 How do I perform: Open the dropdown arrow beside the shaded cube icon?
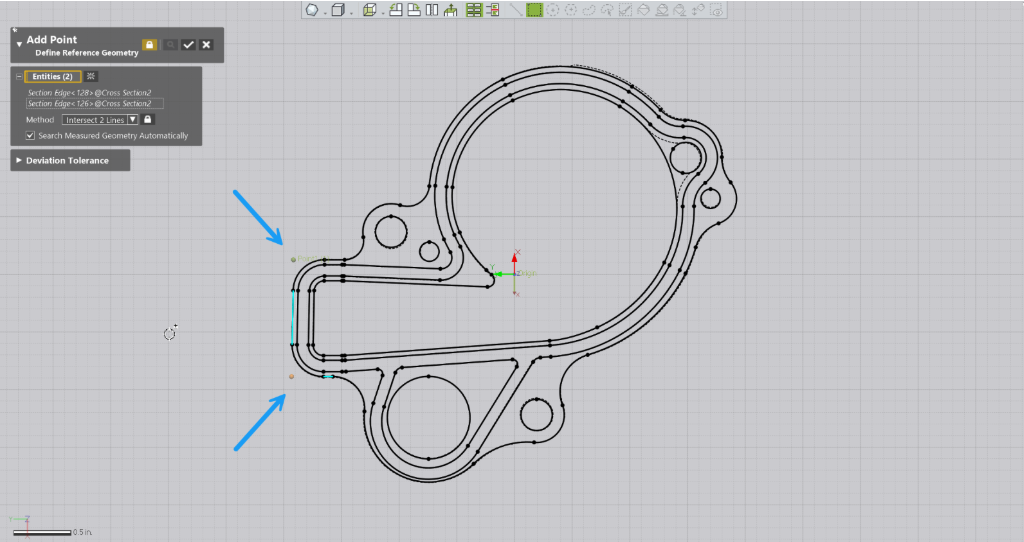coord(351,12)
